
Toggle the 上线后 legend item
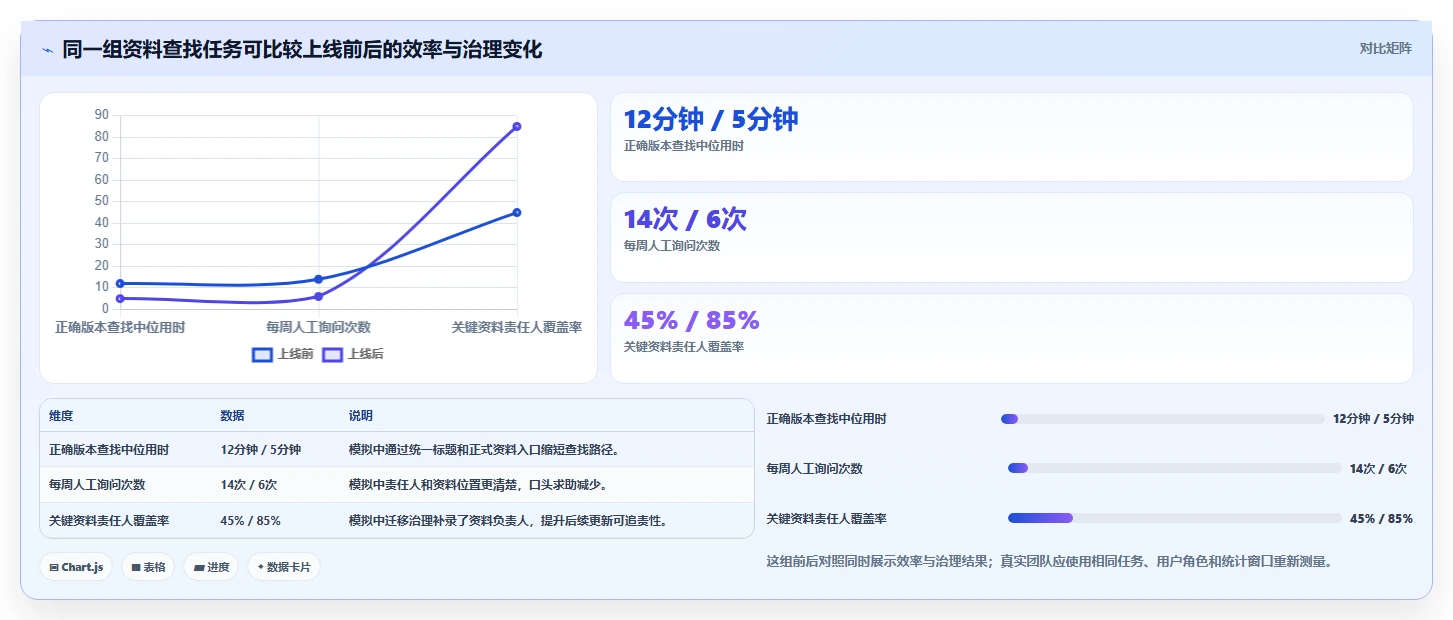(x=353, y=354)
